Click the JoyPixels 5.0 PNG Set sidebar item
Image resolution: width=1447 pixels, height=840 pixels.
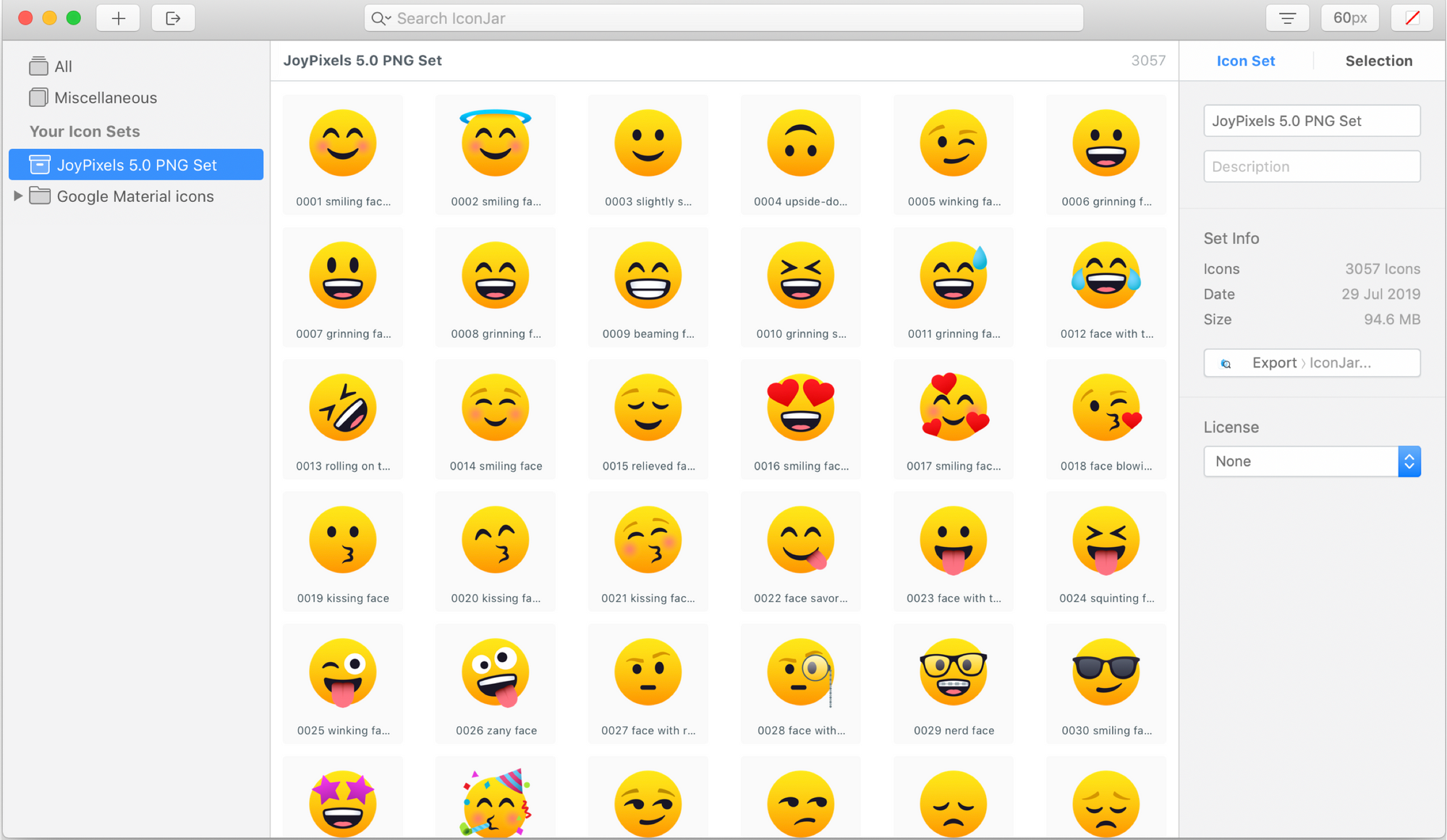tap(135, 164)
